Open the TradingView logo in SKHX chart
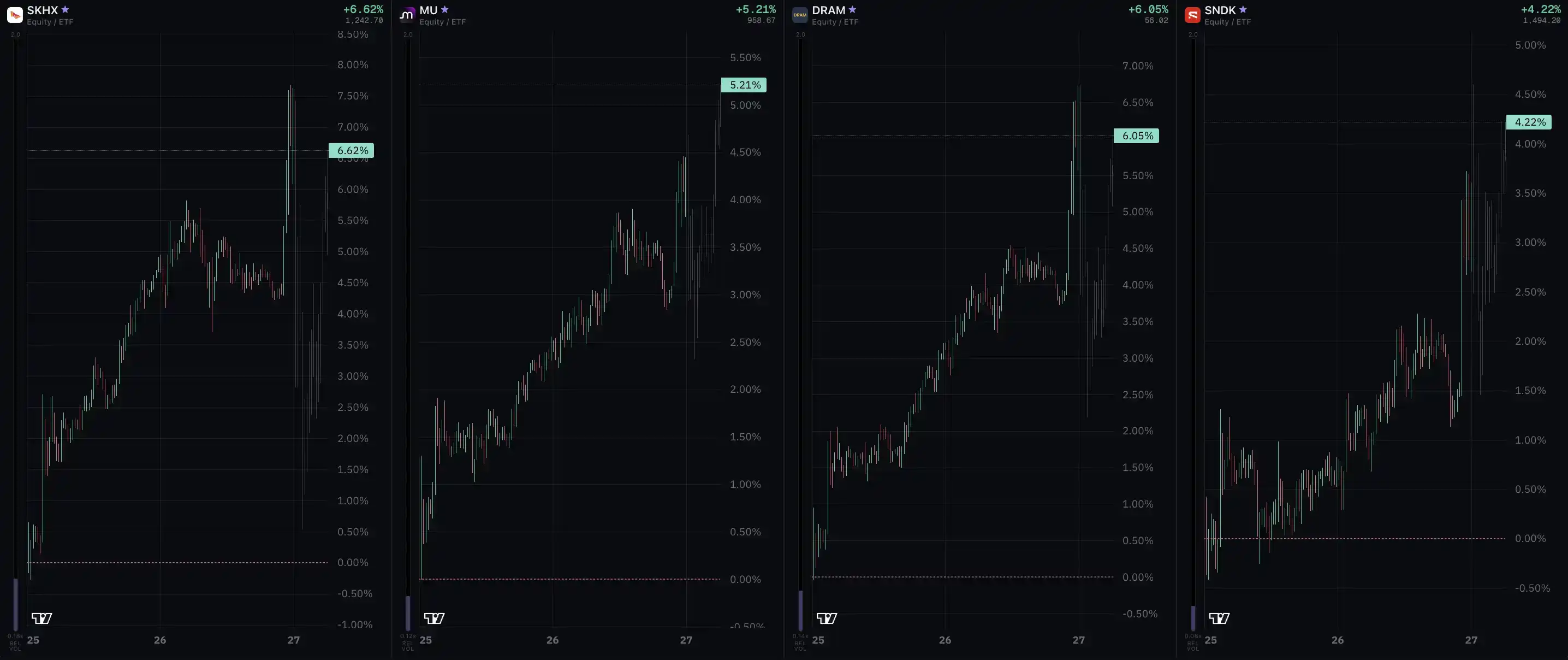Image resolution: width=1568 pixels, height=660 pixels. coord(41,618)
